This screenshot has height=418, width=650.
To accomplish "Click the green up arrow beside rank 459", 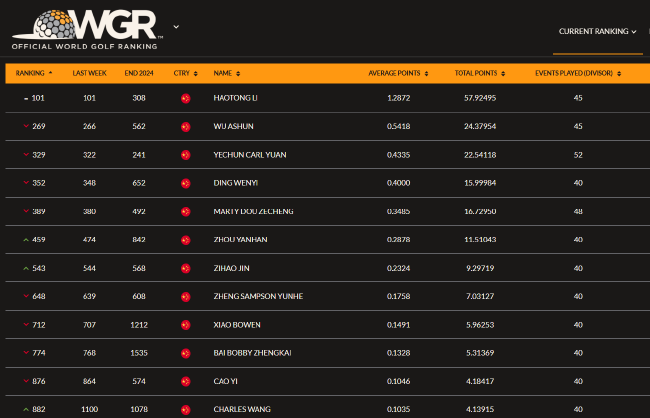I will (26, 240).
